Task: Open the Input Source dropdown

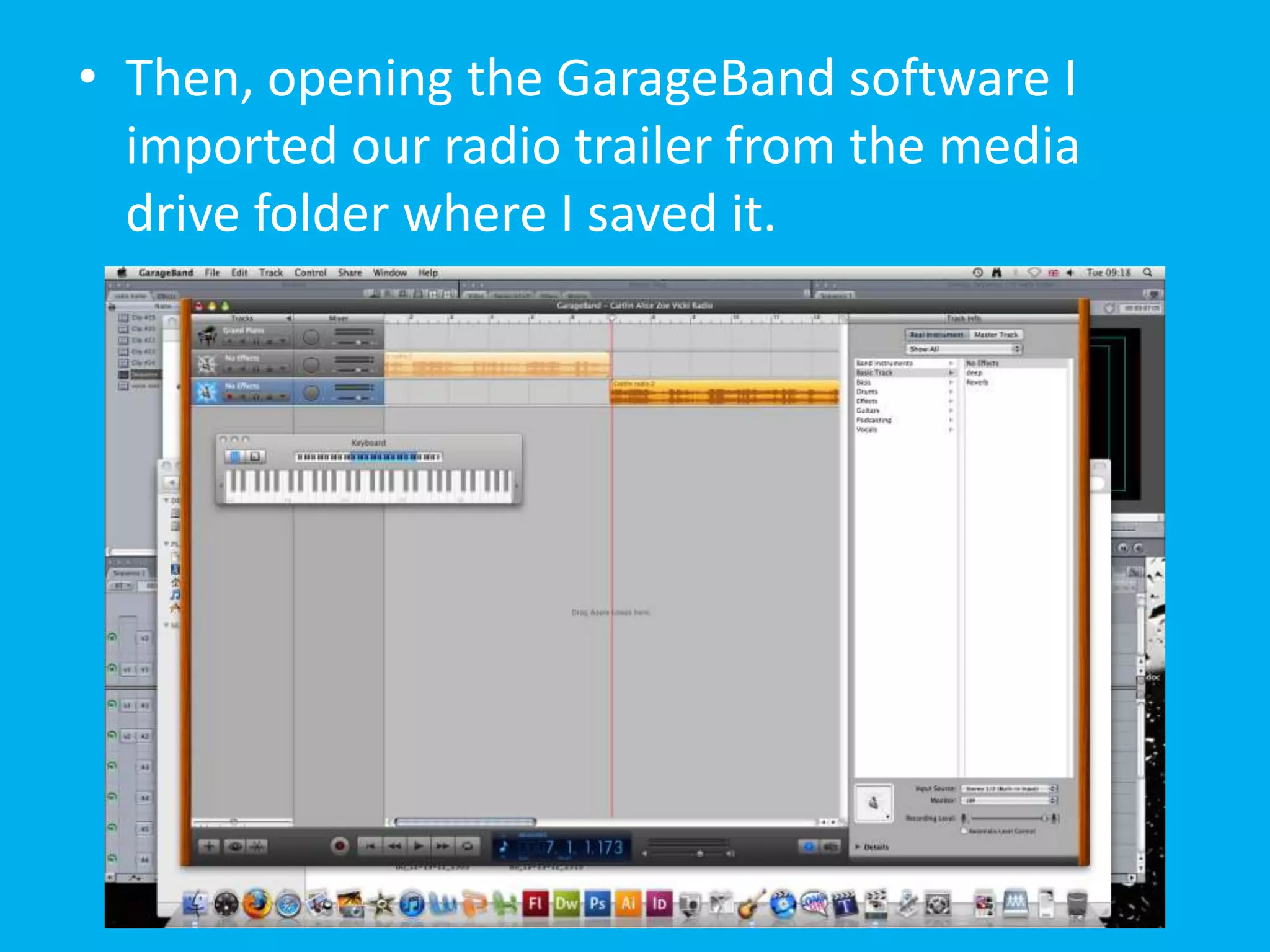Action: tap(1009, 788)
